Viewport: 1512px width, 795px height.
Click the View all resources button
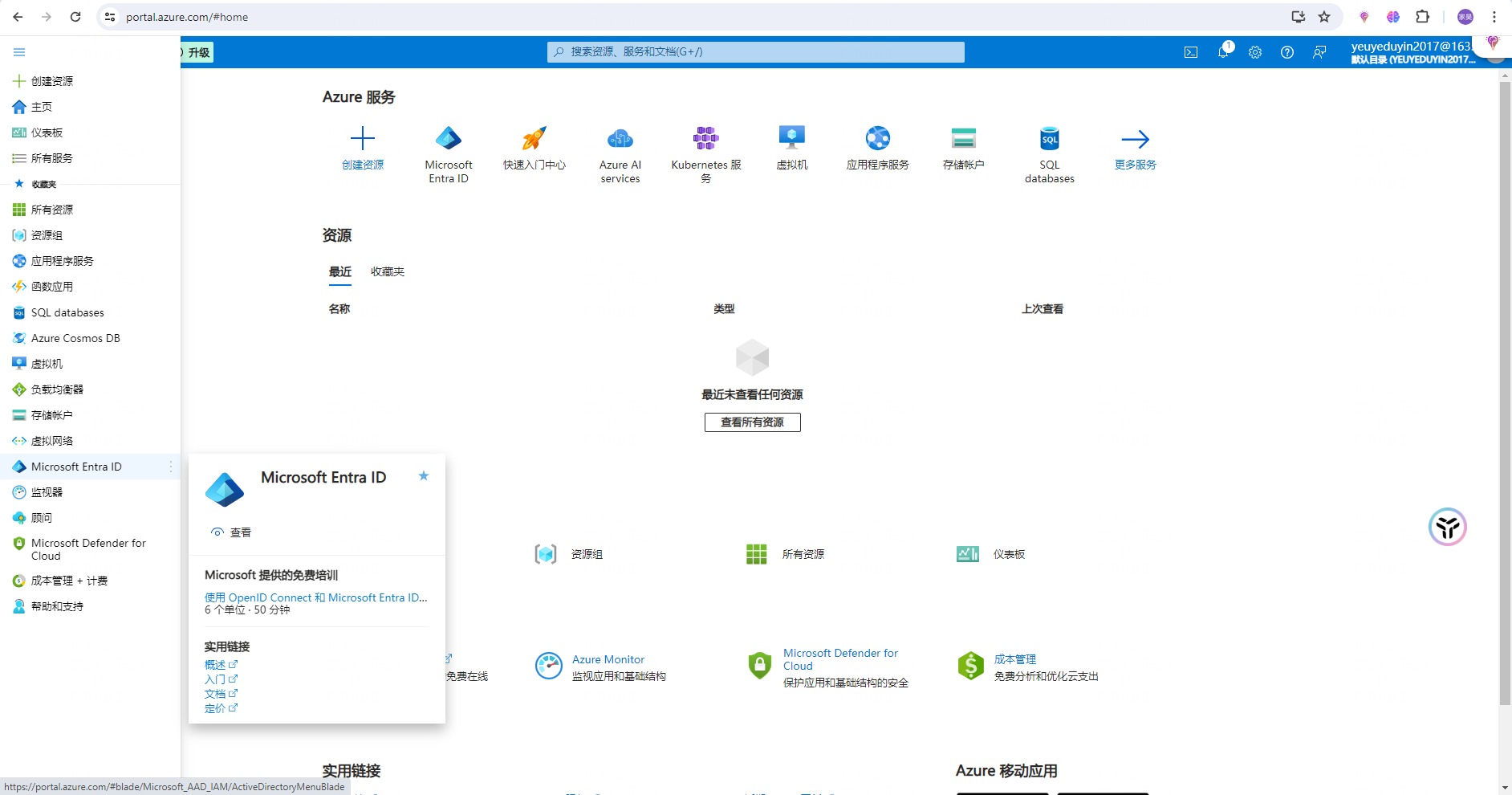[753, 422]
